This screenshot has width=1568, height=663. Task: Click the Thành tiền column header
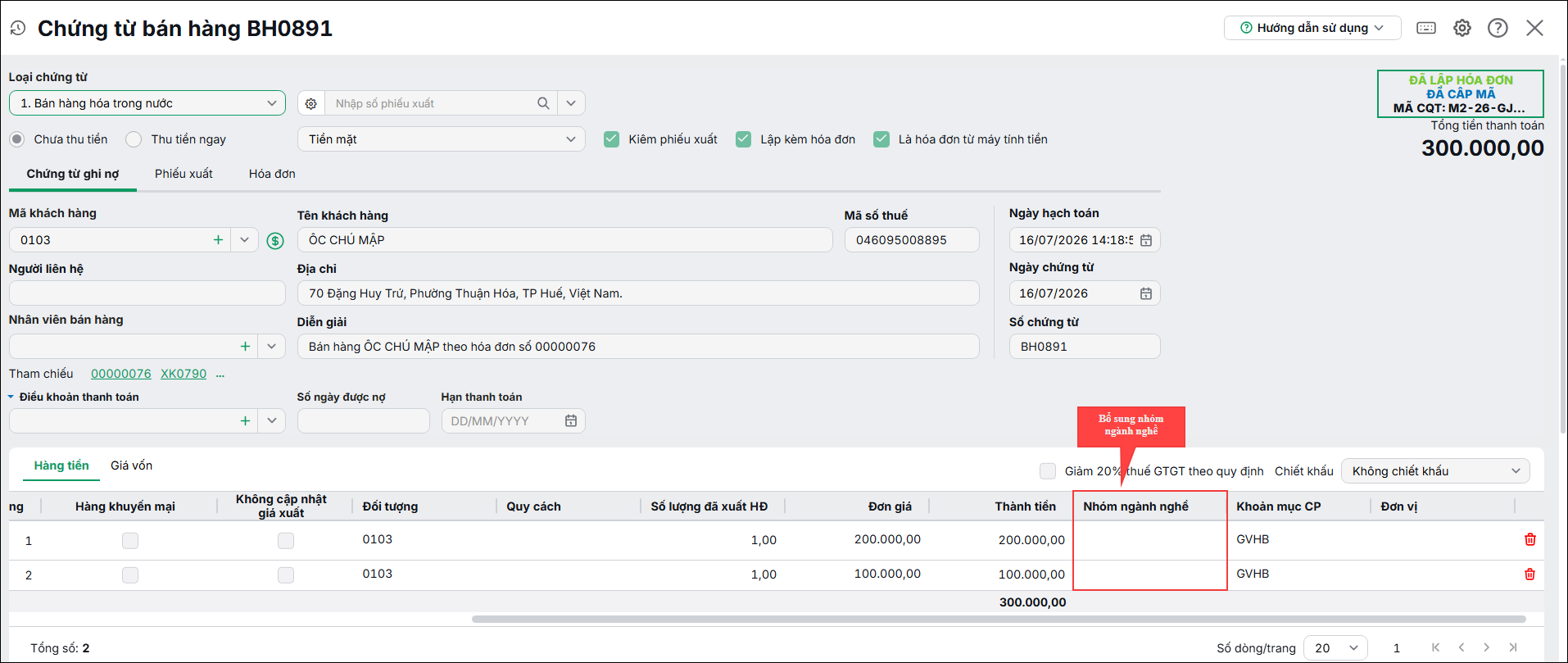[1025, 506]
